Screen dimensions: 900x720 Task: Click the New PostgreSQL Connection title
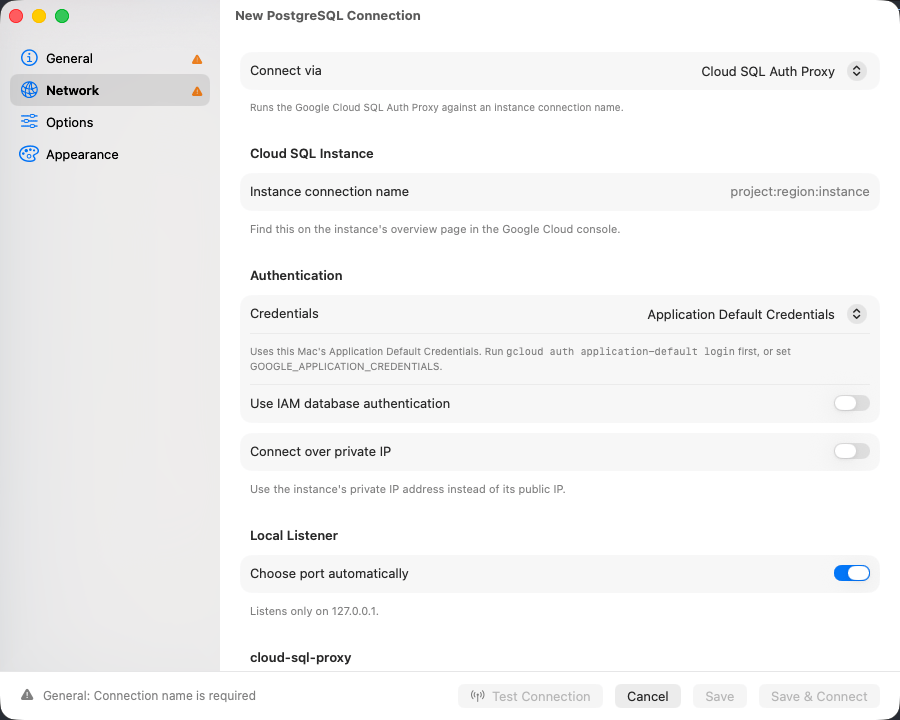pyautogui.click(x=328, y=16)
